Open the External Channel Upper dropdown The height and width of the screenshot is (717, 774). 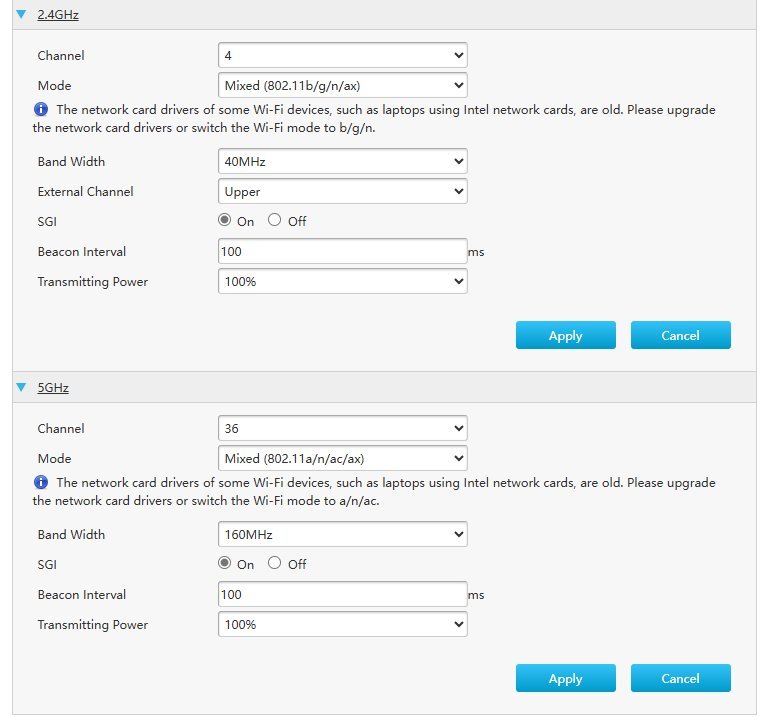(x=342, y=191)
